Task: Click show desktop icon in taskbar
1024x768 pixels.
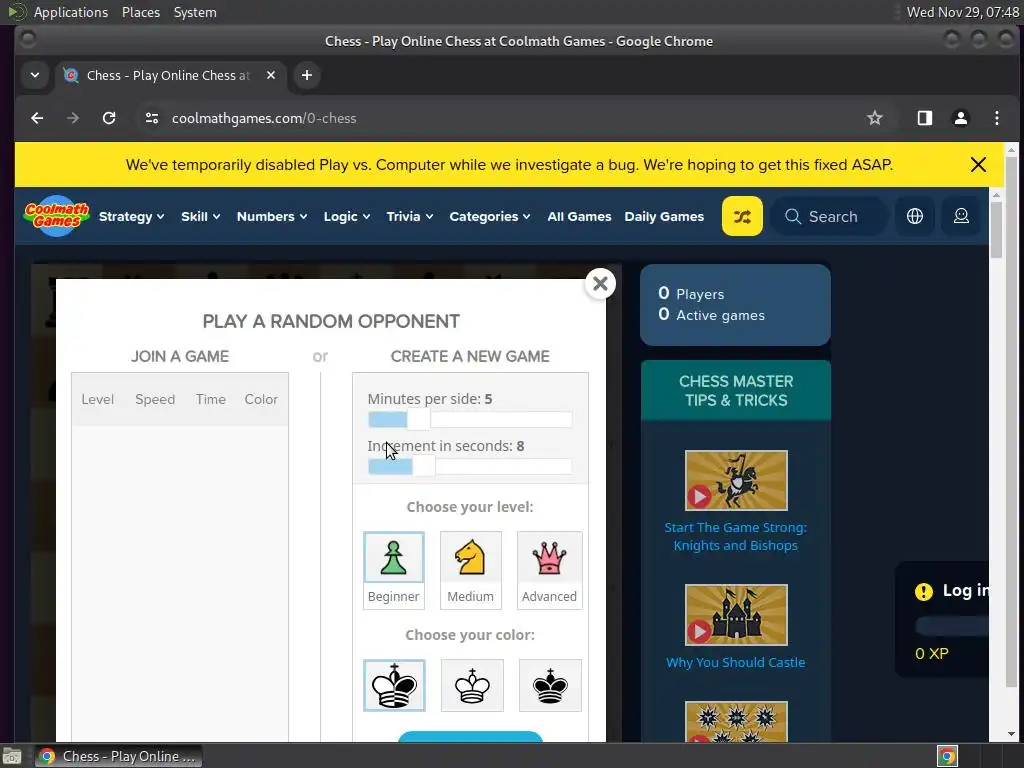Action: pyautogui.click(x=12, y=756)
